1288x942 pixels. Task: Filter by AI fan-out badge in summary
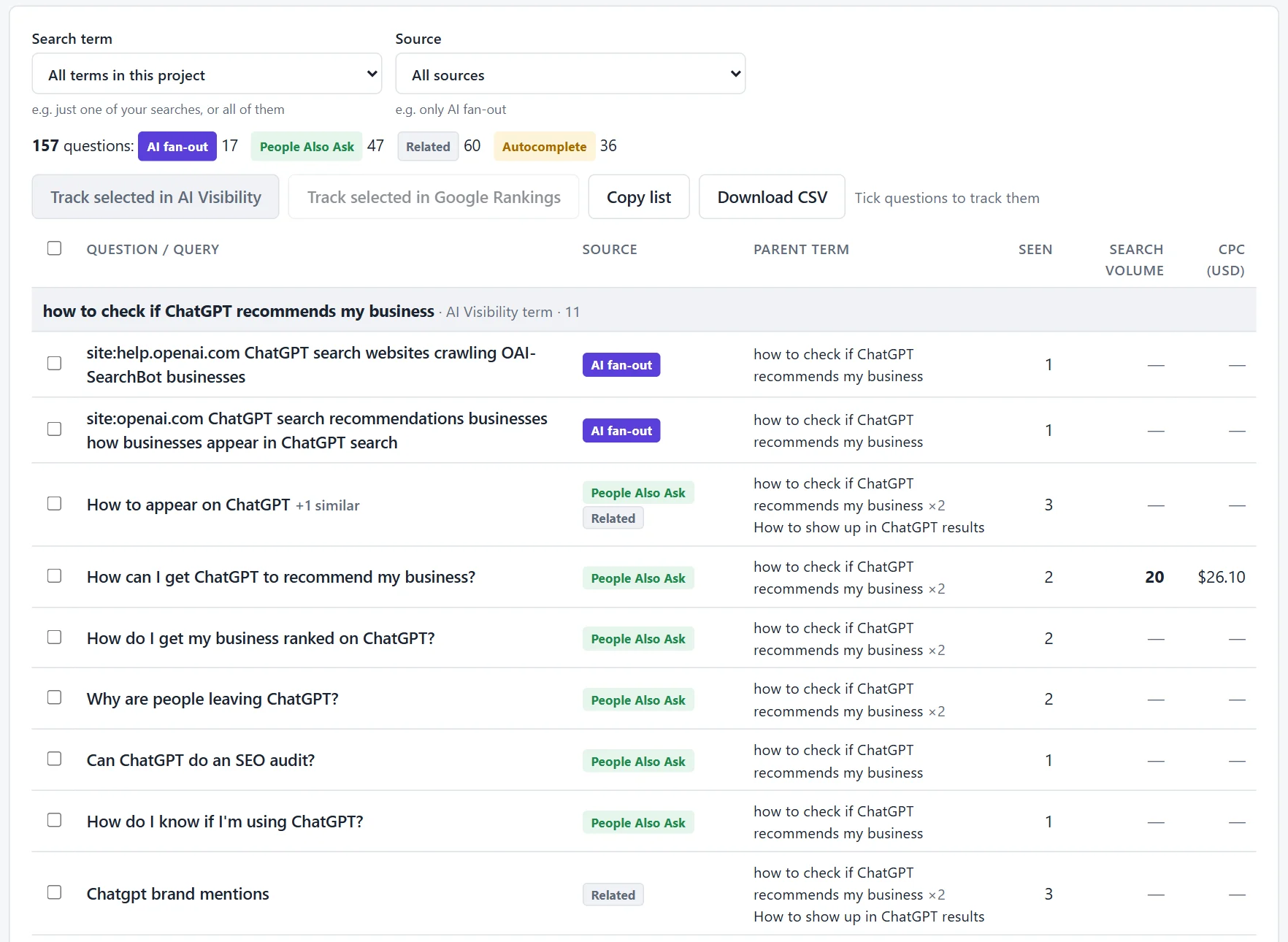[177, 146]
